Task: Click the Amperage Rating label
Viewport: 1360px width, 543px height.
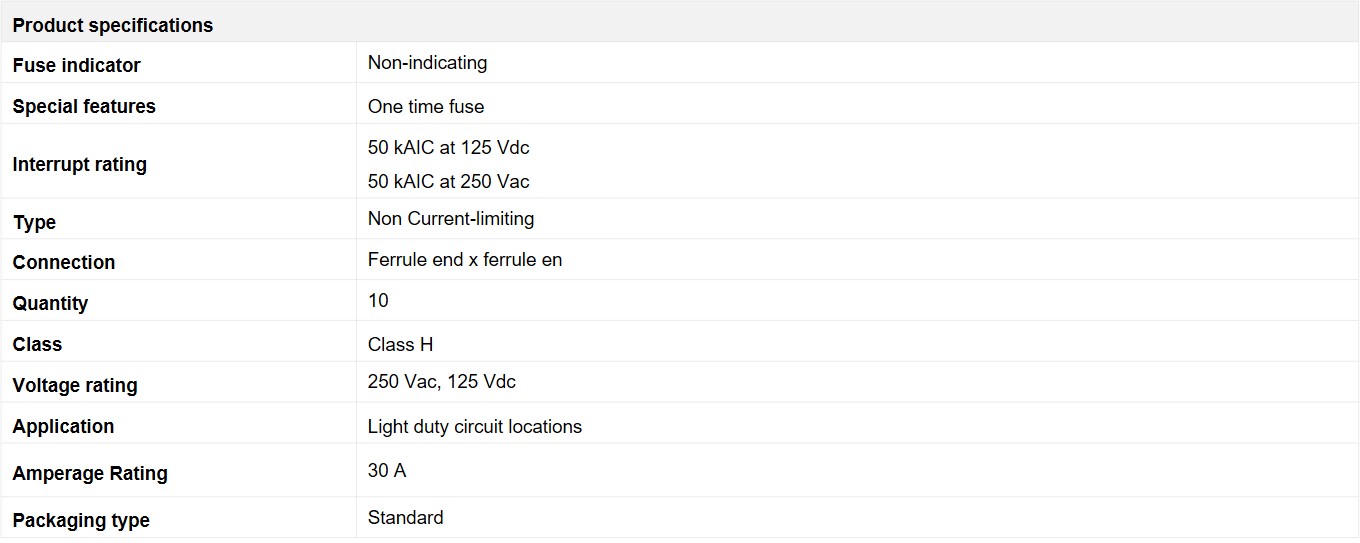Action: (90, 473)
